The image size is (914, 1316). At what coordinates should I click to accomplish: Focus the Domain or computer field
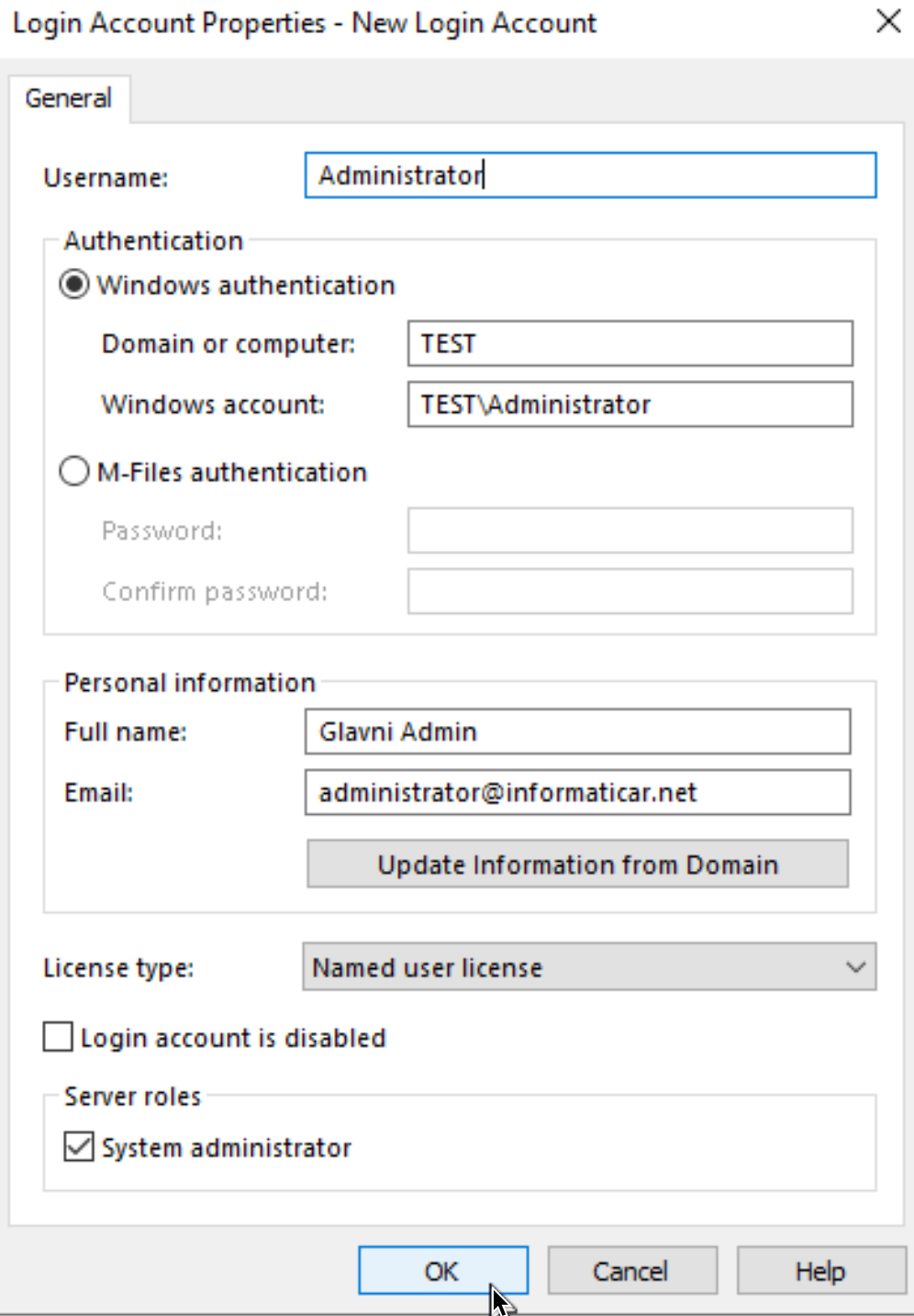tap(630, 344)
